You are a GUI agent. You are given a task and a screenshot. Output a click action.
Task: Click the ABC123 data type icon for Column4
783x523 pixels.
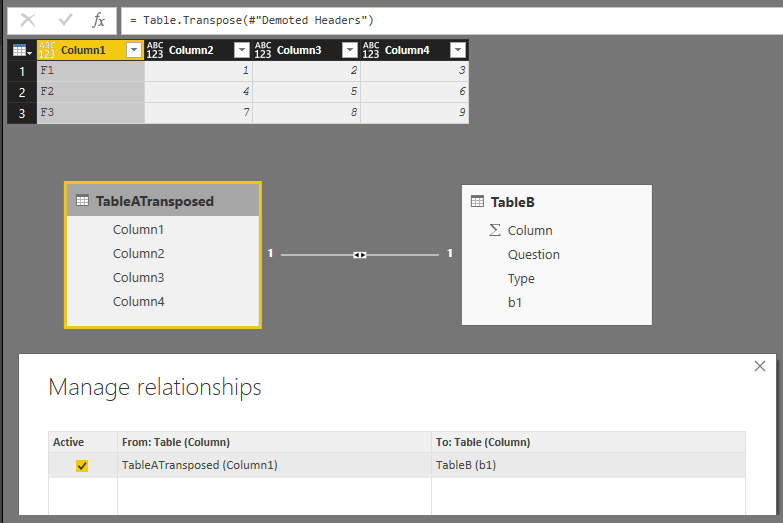pyautogui.click(x=371, y=50)
